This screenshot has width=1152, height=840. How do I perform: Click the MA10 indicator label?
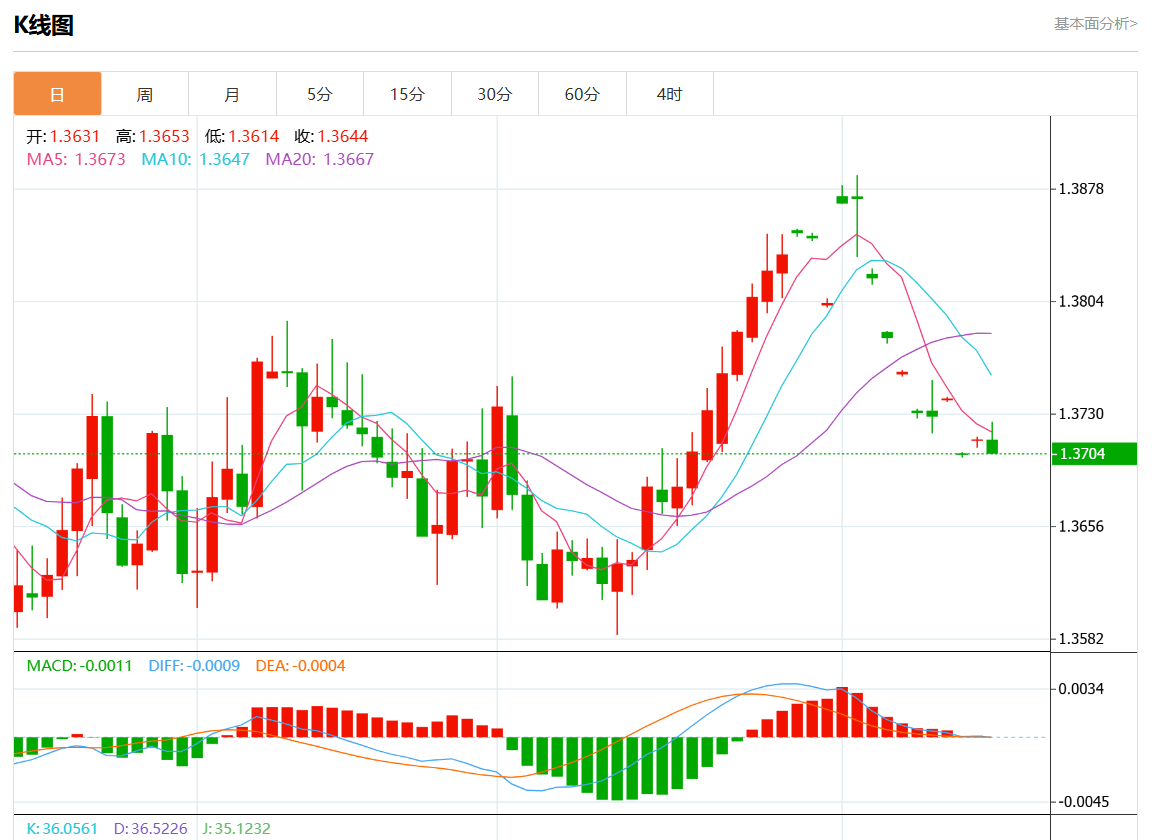(x=195, y=159)
